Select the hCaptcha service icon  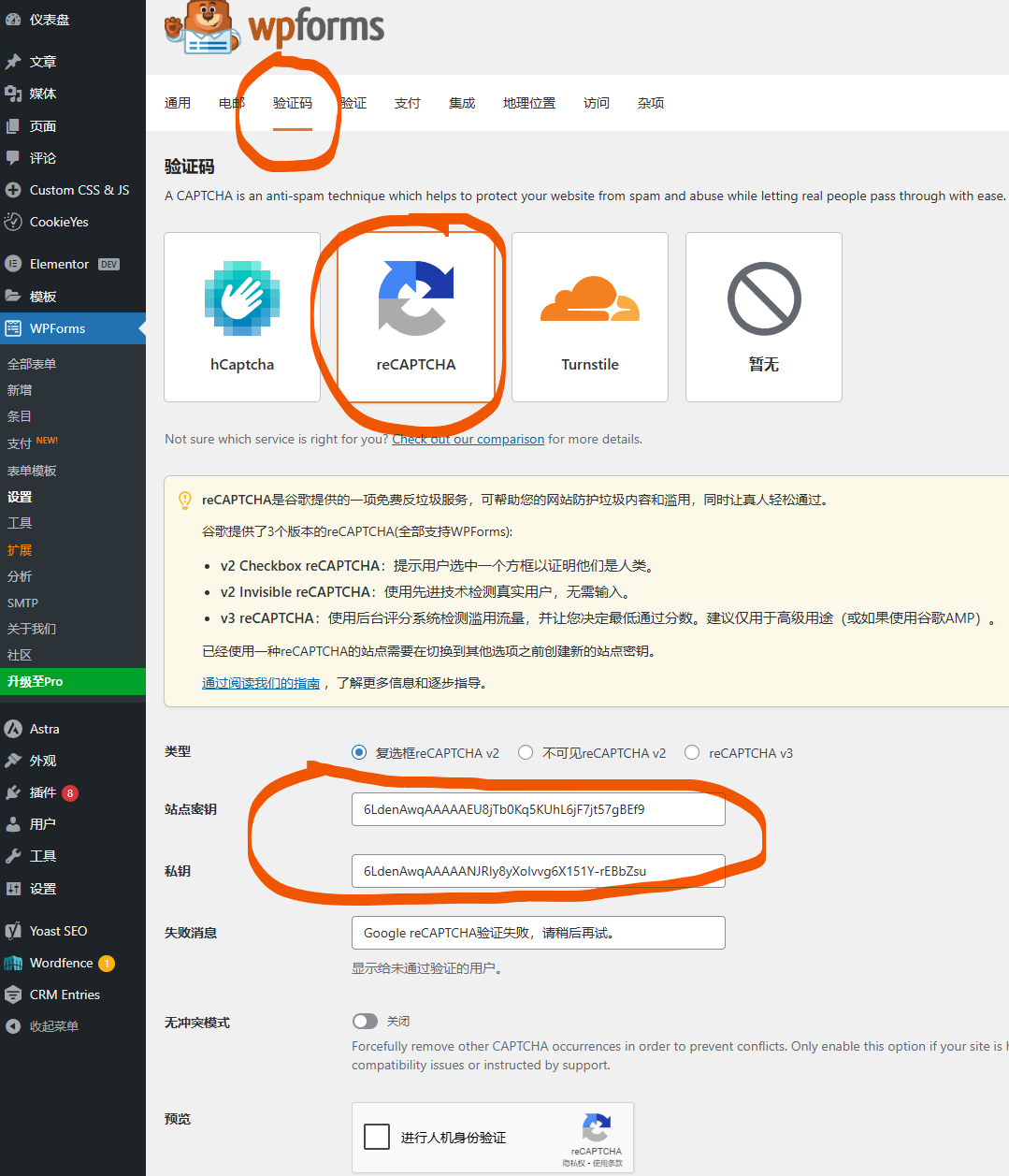[x=242, y=298]
